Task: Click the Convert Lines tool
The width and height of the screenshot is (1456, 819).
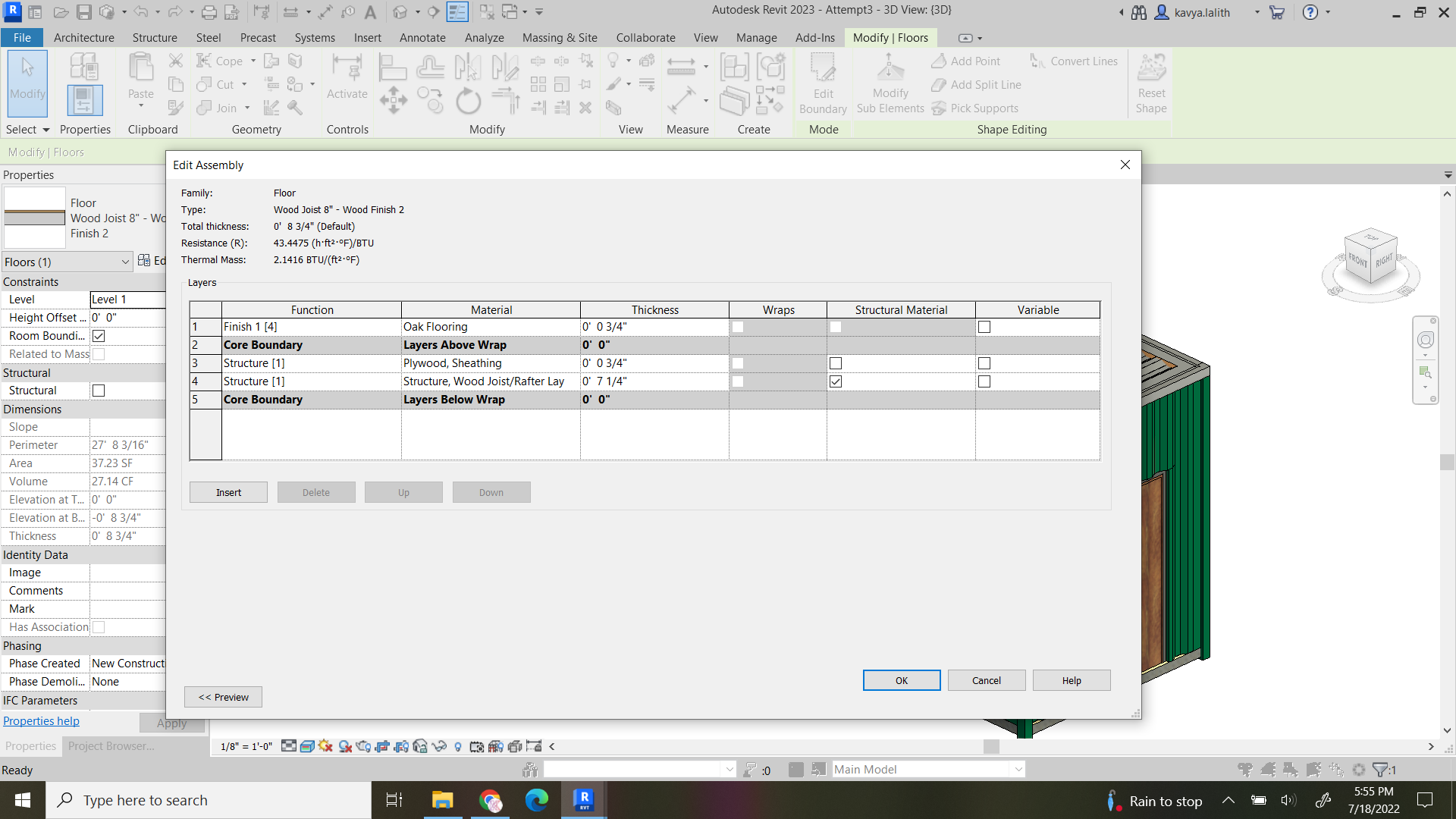Action: [1073, 61]
